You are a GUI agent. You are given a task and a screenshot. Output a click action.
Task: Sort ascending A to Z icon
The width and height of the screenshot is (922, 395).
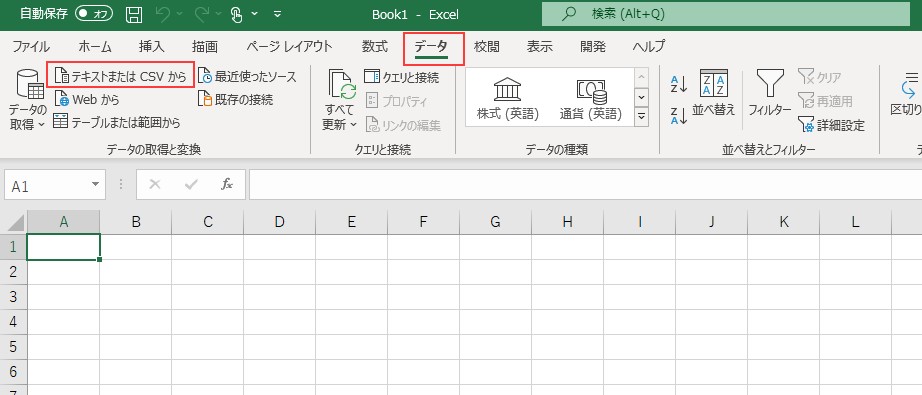pos(679,85)
